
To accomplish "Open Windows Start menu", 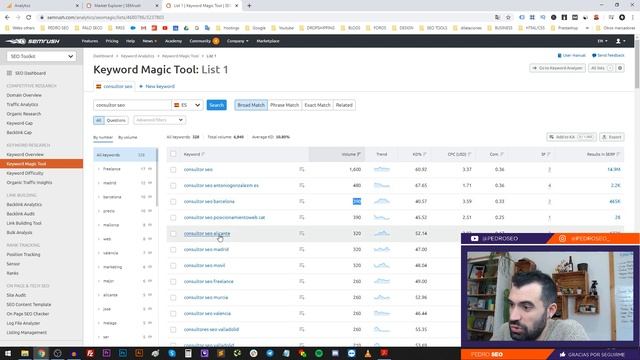I will 8,353.
